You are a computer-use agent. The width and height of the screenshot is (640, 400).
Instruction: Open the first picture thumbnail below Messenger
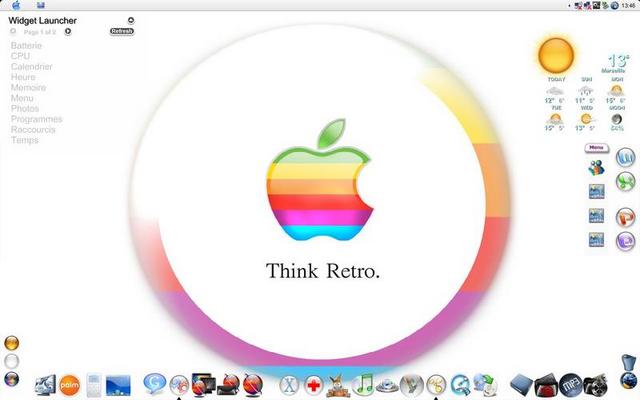click(596, 191)
